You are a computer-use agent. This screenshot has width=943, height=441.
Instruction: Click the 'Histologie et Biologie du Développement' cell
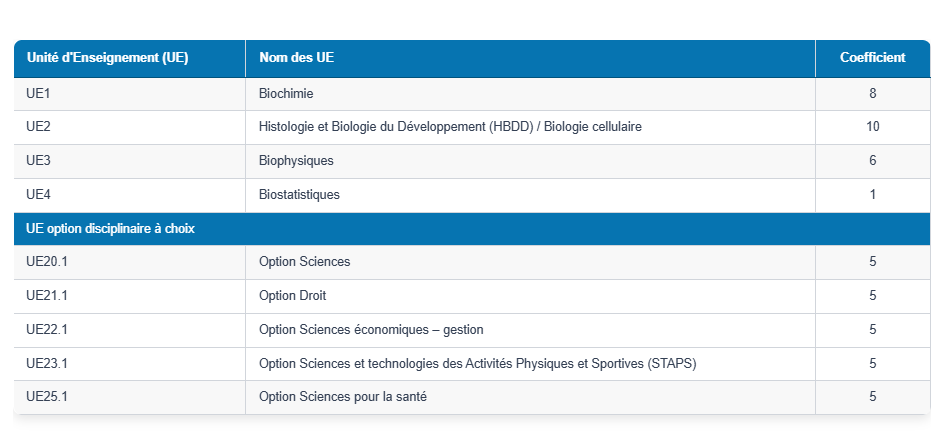[x=449, y=127]
